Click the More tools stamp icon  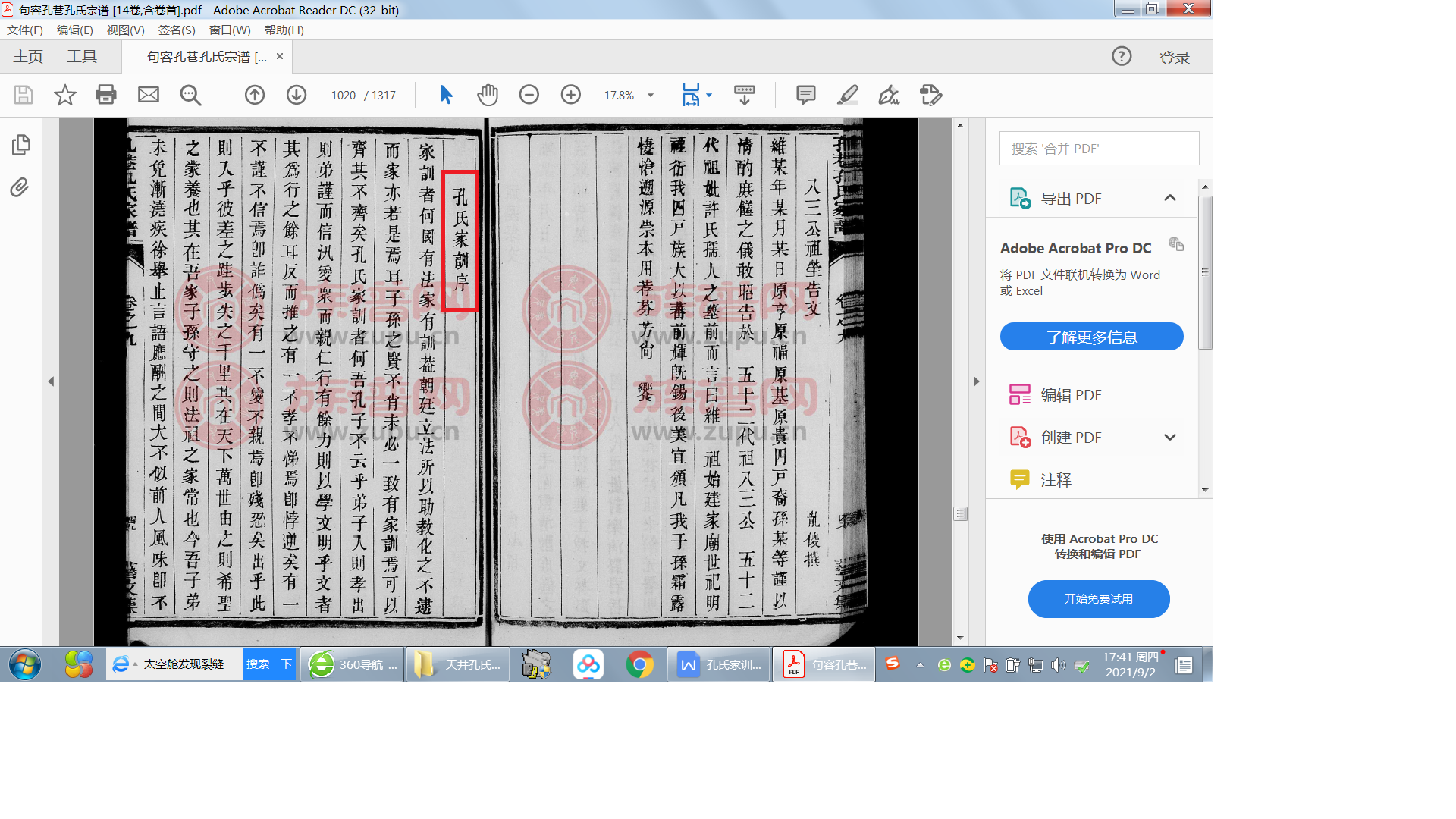click(x=930, y=95)
